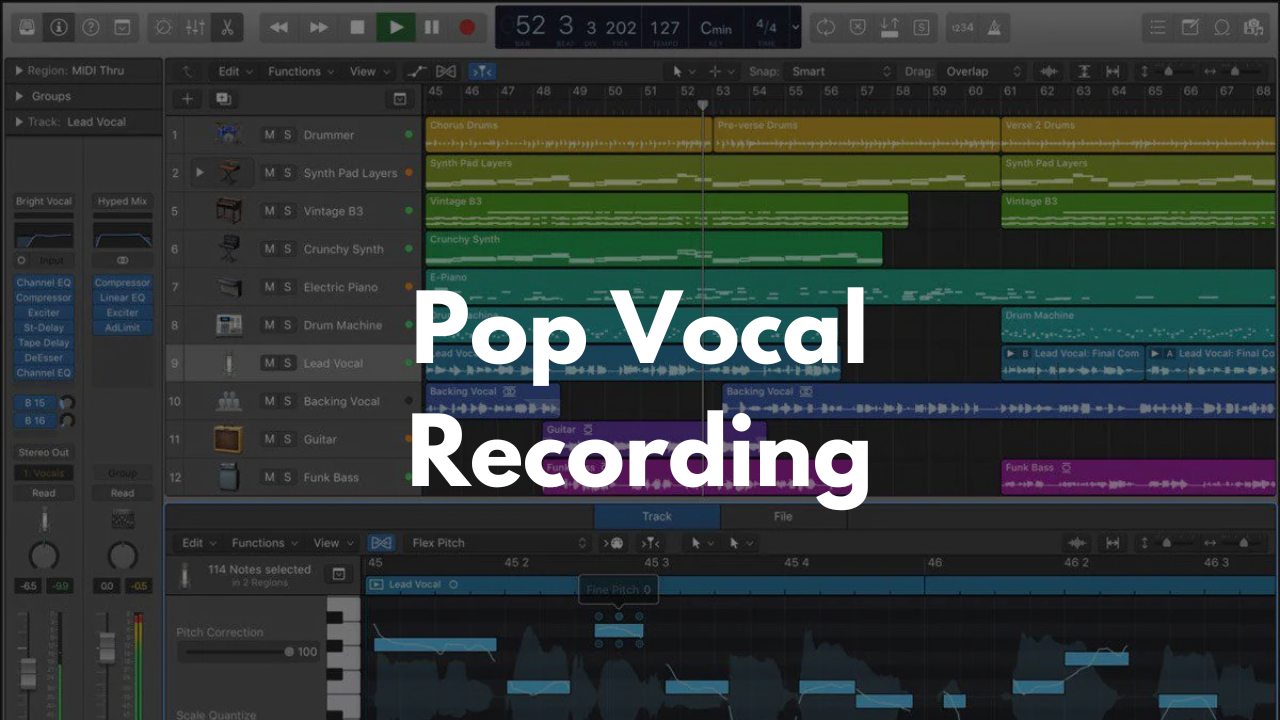1280x720 pixels.
Task: Select the Inspector icon in the toolbar
Action: [58, 27]
